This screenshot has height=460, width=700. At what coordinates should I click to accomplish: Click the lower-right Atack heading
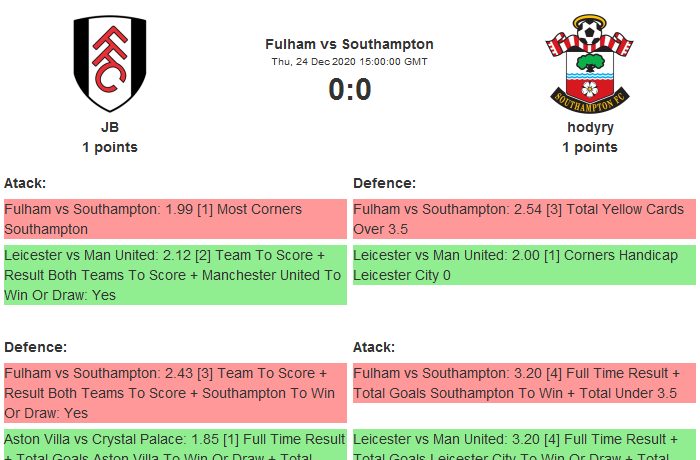click(374, 347)
